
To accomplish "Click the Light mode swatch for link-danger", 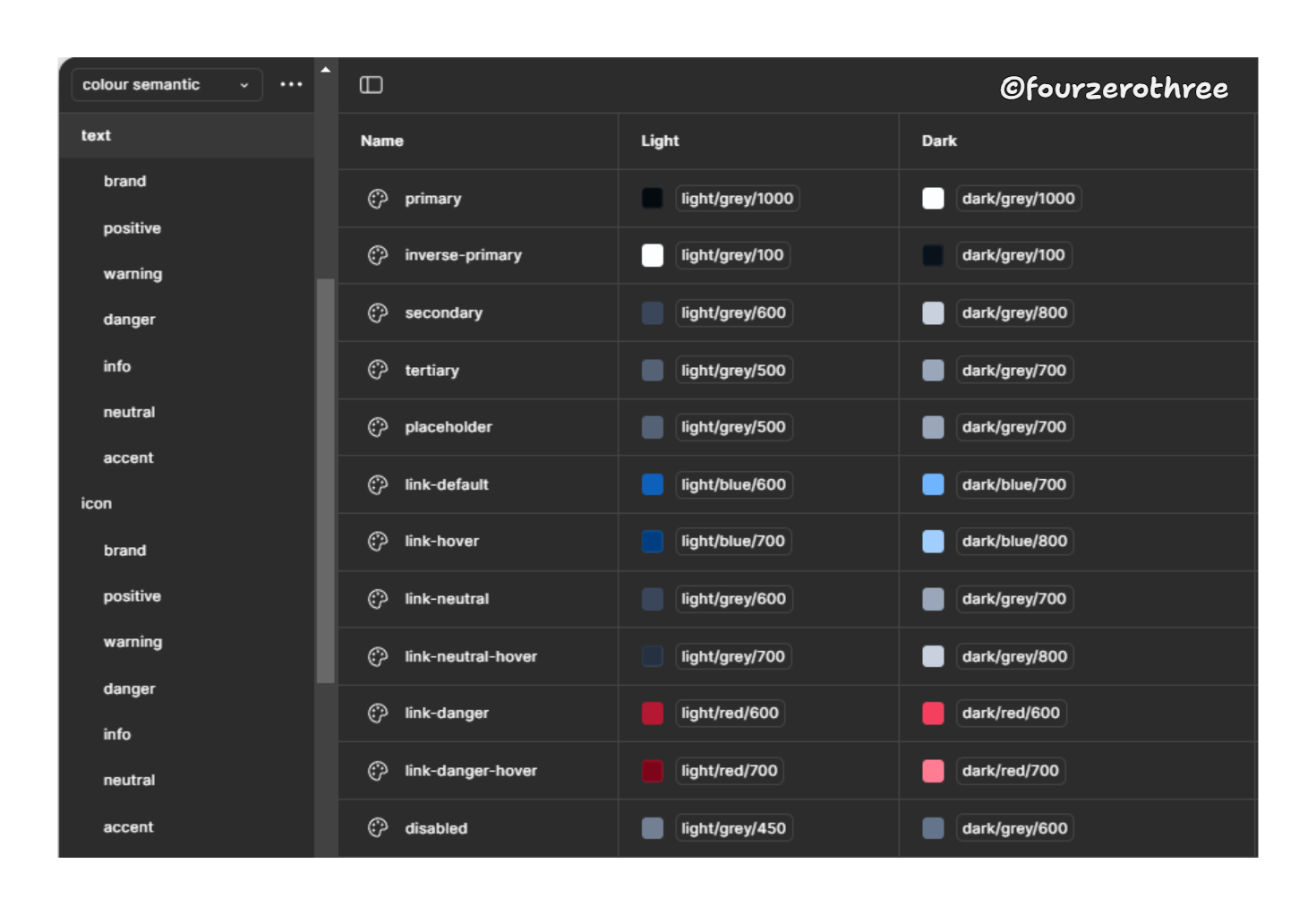I will [653, 713].
